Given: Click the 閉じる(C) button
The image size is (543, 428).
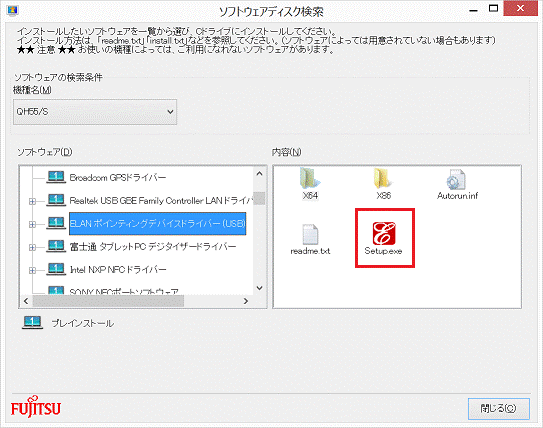Looking at the screenshot, I should pos(499,409).
